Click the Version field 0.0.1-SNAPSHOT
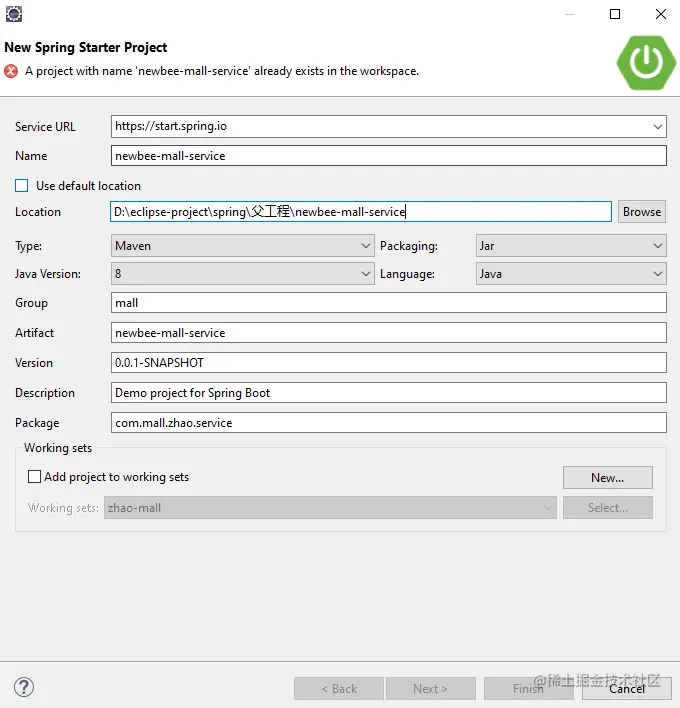This screenshot has height=708, width=680. (x=389, y=363)
